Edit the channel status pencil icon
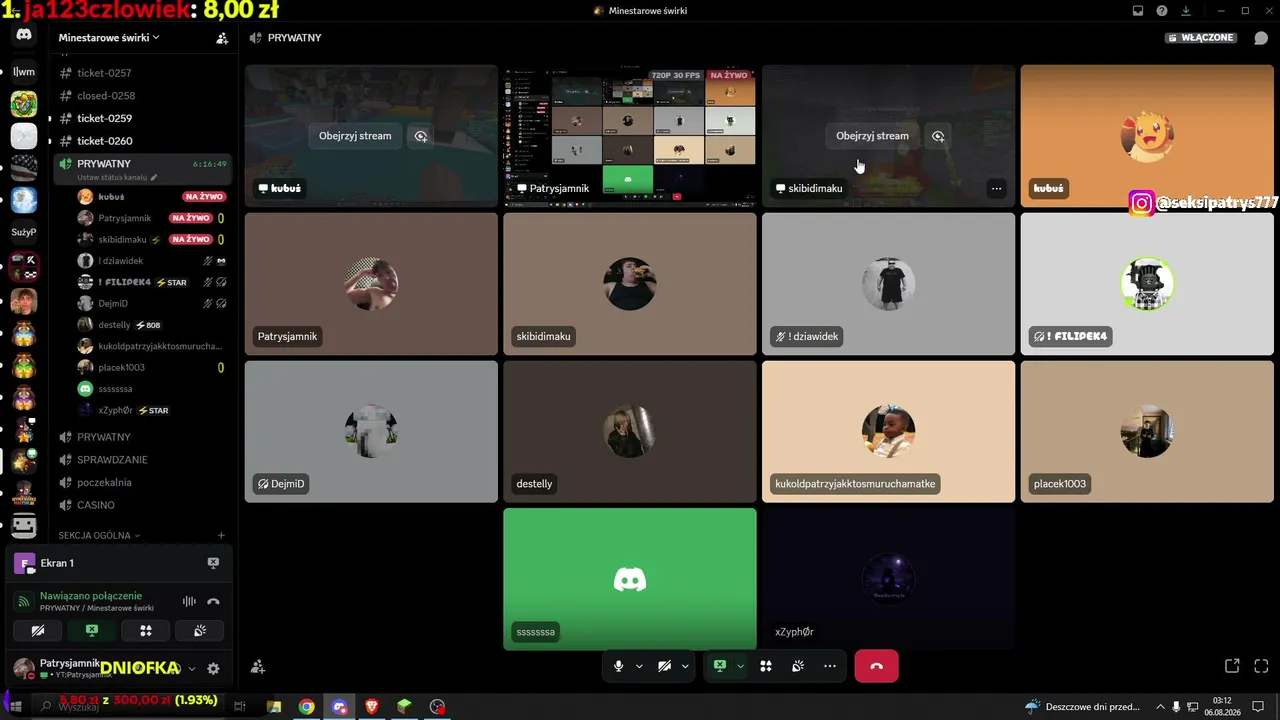This screenshot has height=720, width=1280. [x=154, y=177]
